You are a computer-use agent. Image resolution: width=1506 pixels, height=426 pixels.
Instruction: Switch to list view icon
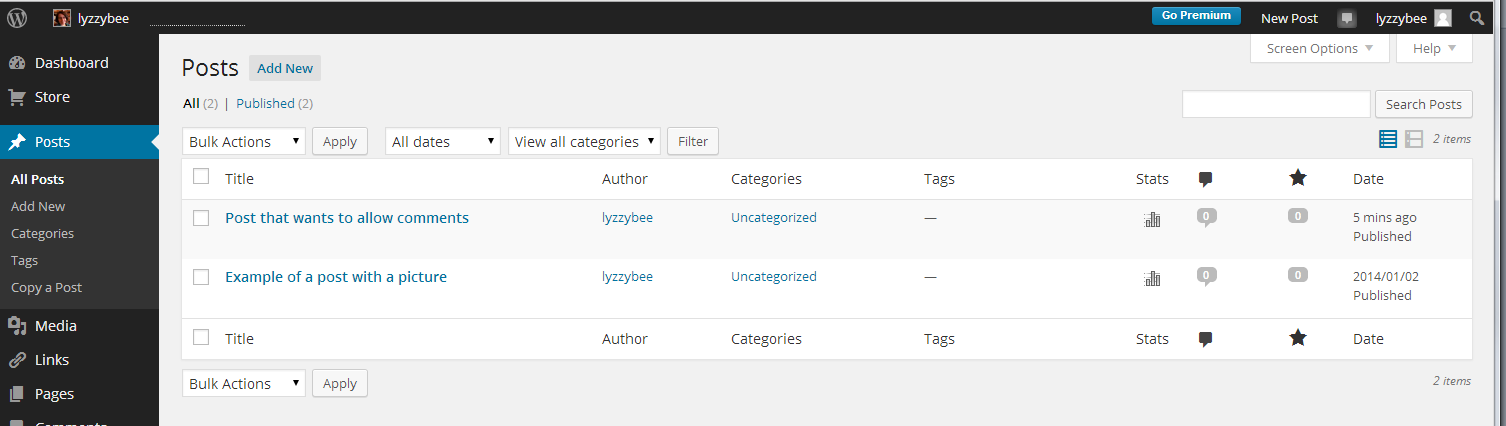[x=1388, y=140]
